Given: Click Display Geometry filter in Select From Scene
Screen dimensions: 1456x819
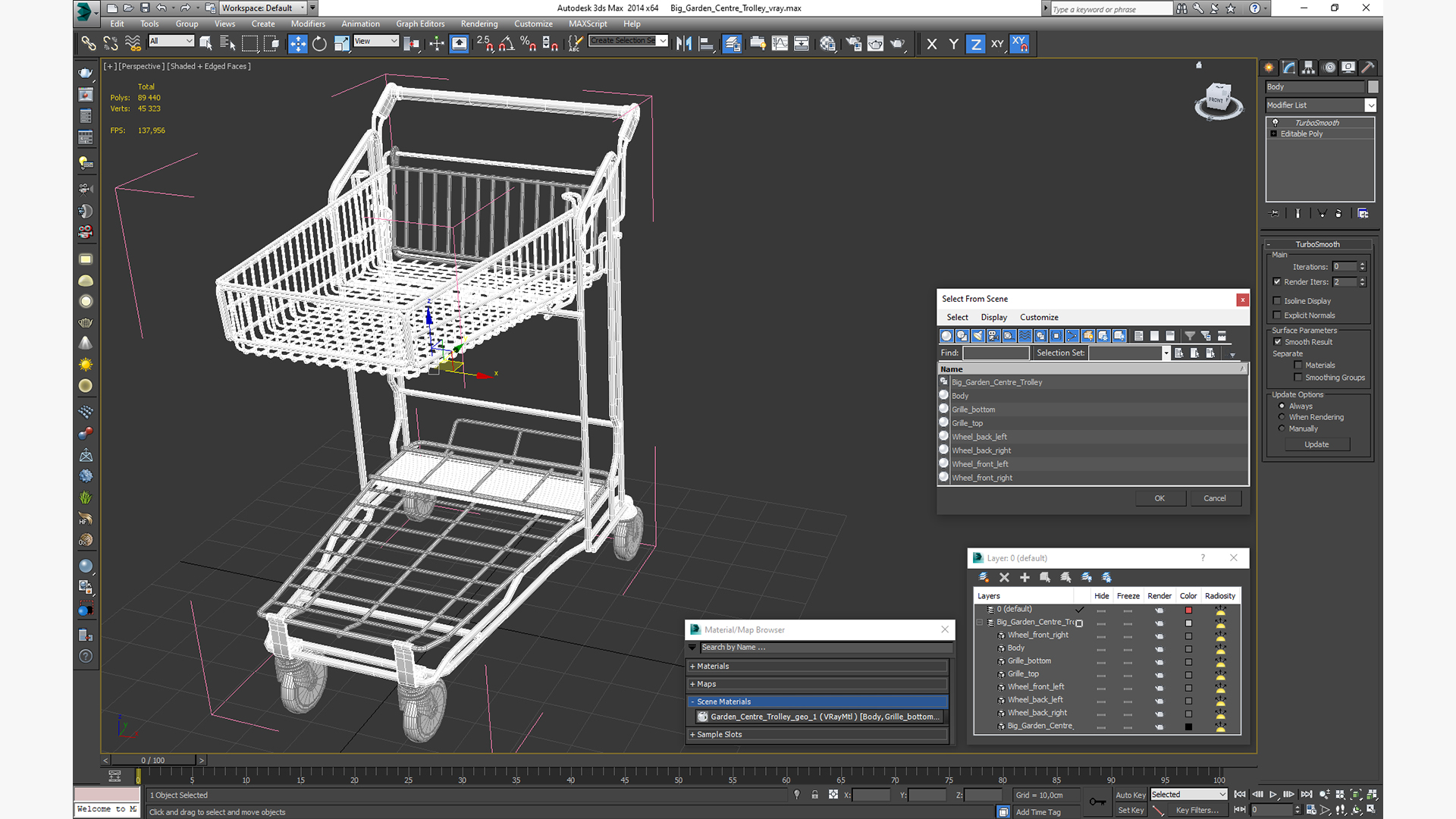Looking at the screenshot, I should click(946, 336).
